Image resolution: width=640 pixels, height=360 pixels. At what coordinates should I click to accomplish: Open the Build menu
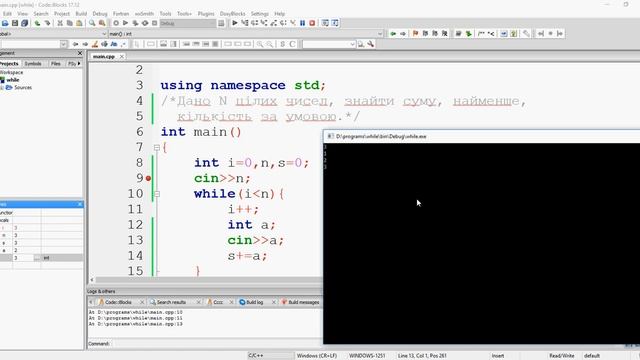(x=81, y=13)
